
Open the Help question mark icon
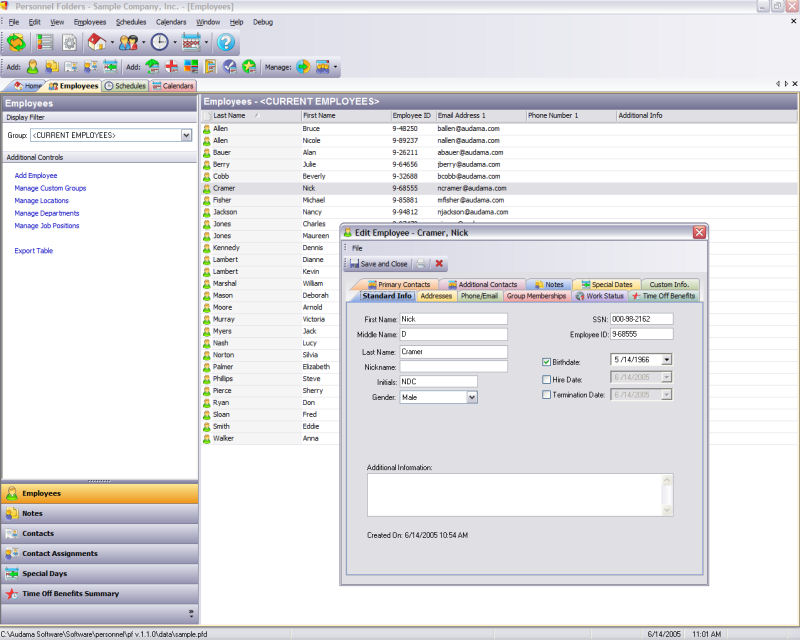[x=226, y=42]
